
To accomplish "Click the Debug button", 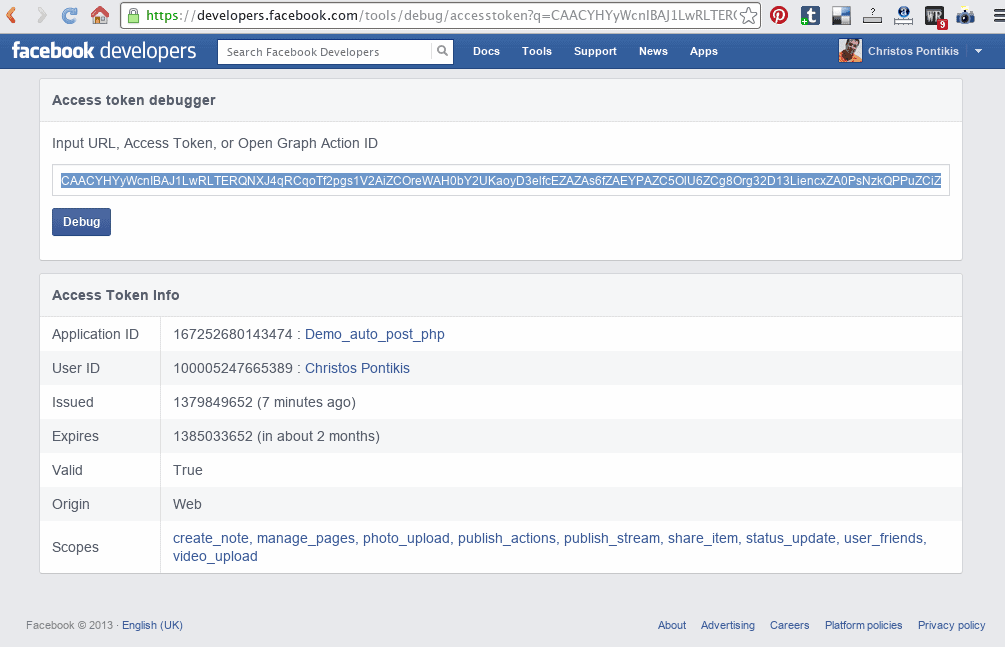I will [81, 222].
